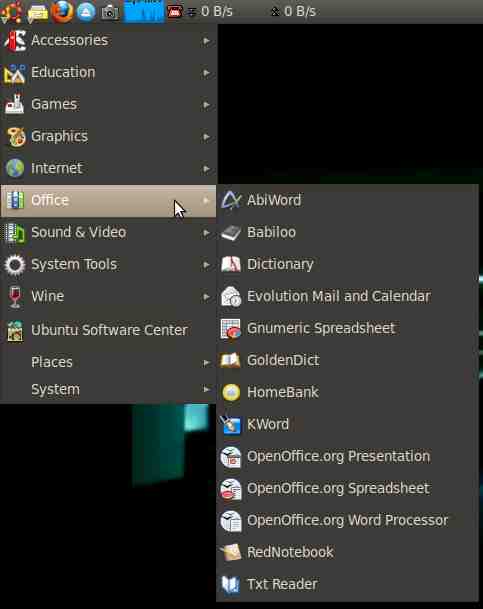Click the OpenOffice.org Spreadsheet icon
Screen dimensions: 483x609
tap(231, 489)
